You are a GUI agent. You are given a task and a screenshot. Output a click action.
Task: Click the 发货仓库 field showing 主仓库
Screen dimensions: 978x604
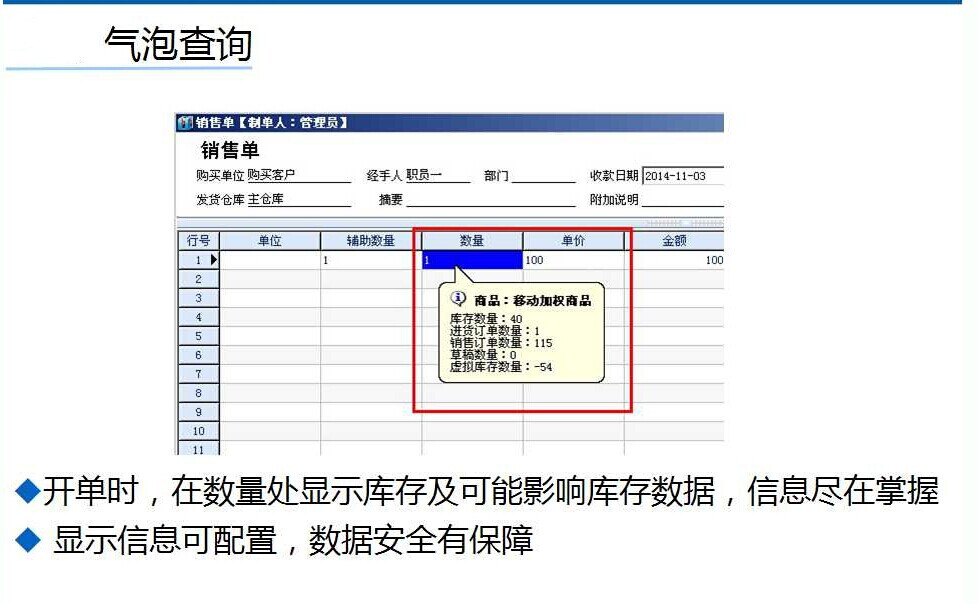pos(299,200)
